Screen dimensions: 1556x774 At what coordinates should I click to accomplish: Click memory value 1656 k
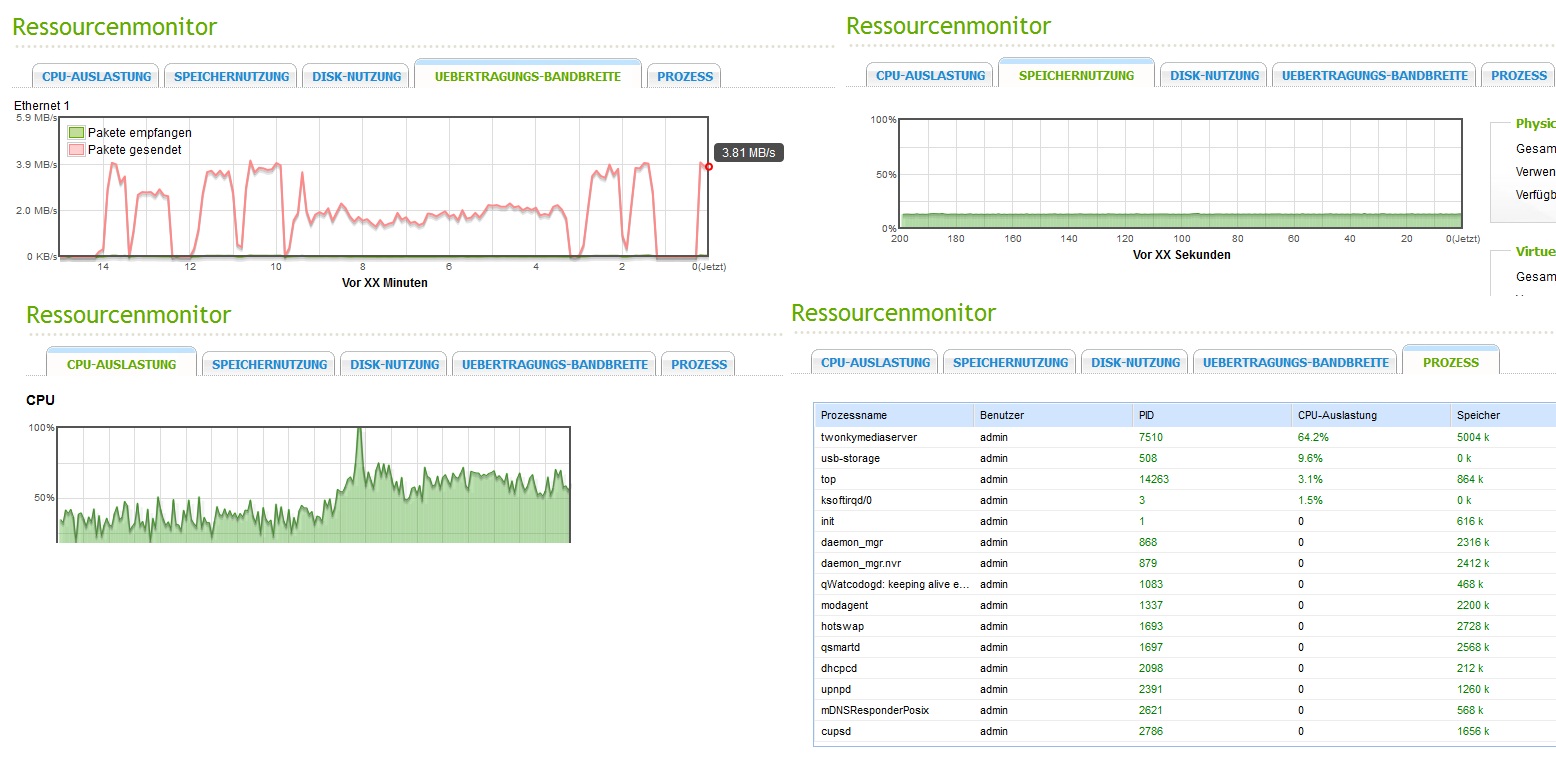pyautogui.click(x=1474, y=731)
